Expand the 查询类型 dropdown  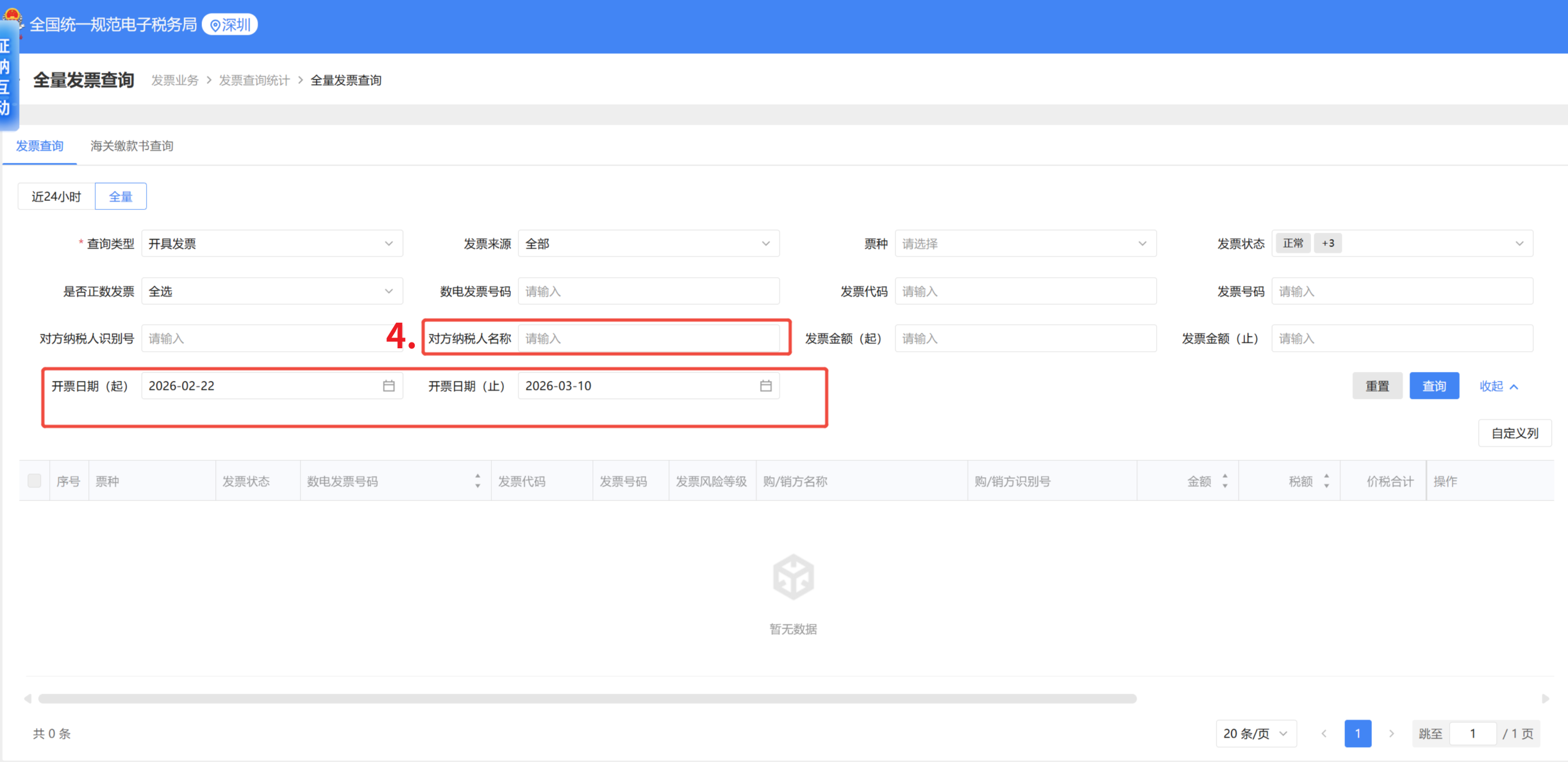point(272,244)
